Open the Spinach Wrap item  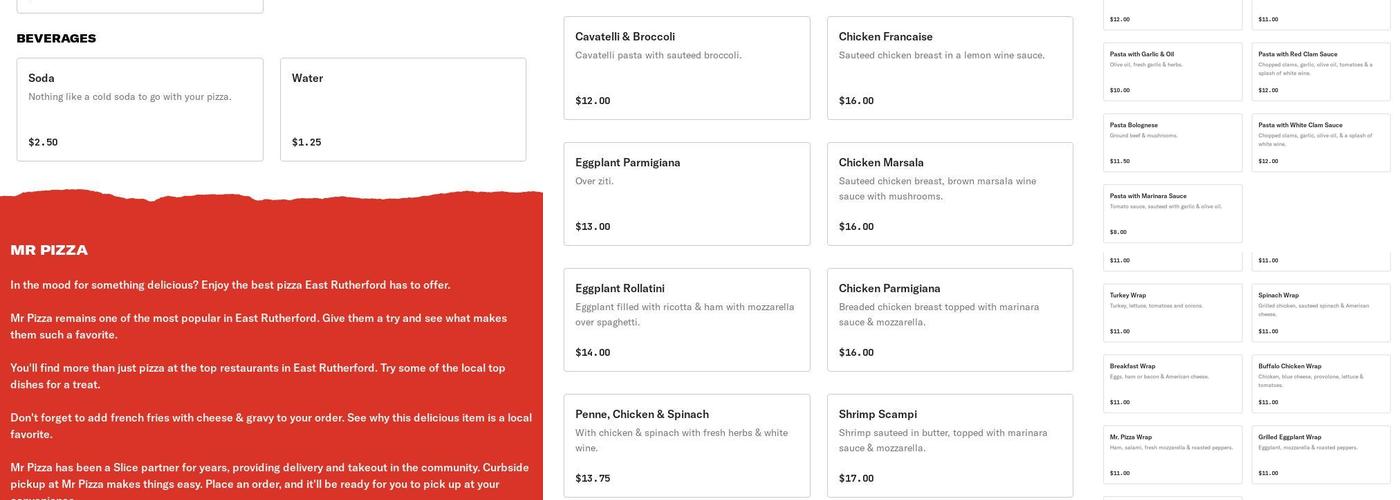[1321, 313]
